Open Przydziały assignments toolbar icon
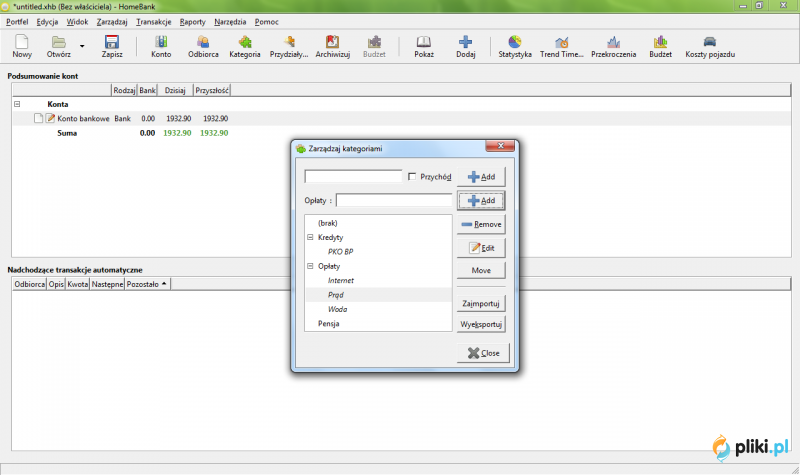Viewport: 800px width, 475px height. 289,46
